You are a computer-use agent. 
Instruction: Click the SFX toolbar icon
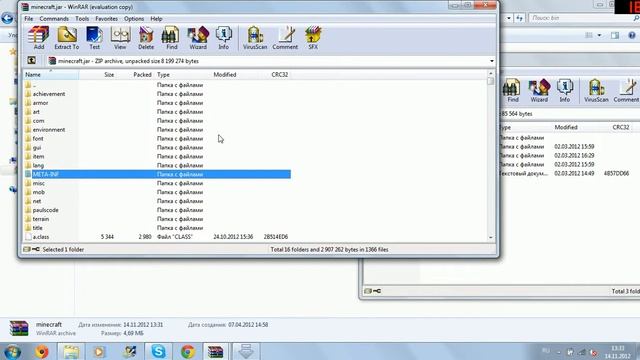[313, 38]
